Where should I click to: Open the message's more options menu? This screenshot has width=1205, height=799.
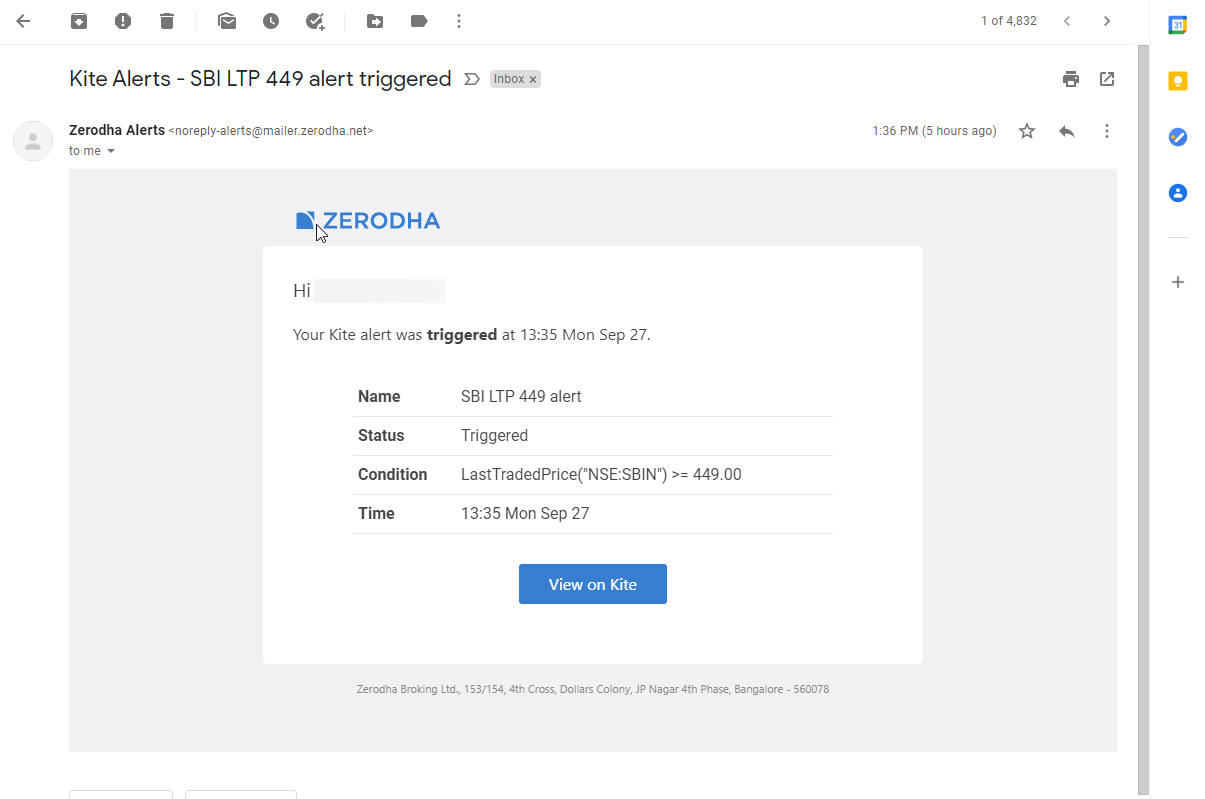[1107, 131]
